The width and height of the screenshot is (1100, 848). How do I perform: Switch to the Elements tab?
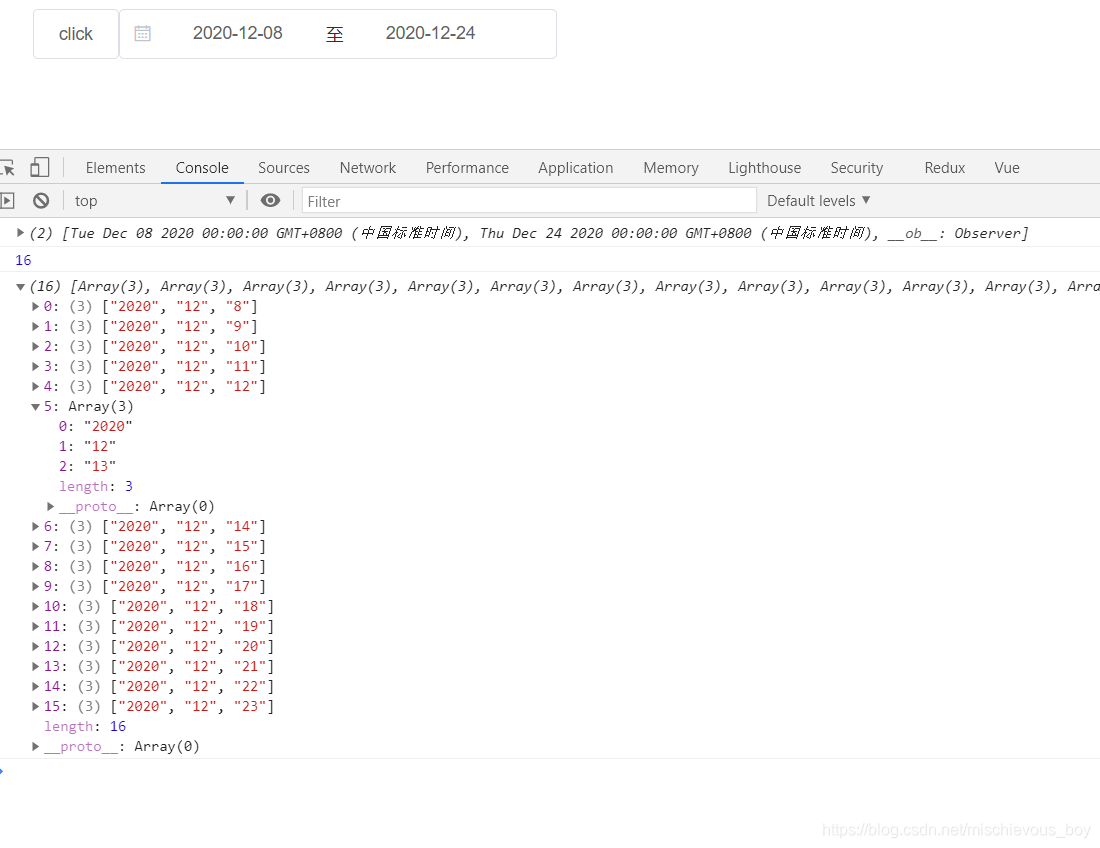(x=116, y=168)
